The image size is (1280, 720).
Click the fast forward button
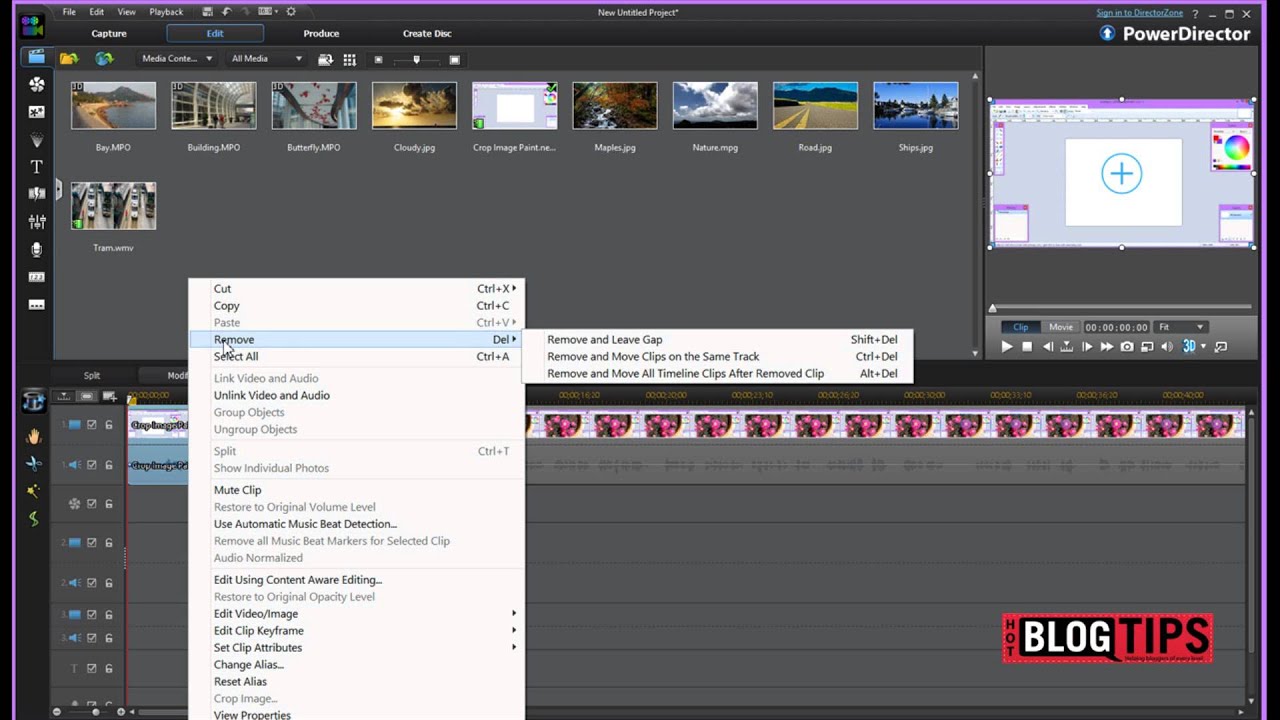click(x=1107, y=347)
